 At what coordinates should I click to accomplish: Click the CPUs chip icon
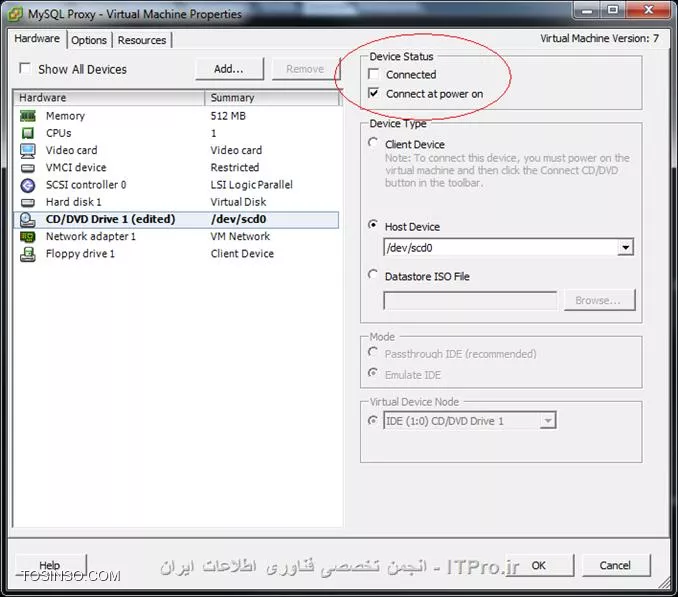(28, 133)
